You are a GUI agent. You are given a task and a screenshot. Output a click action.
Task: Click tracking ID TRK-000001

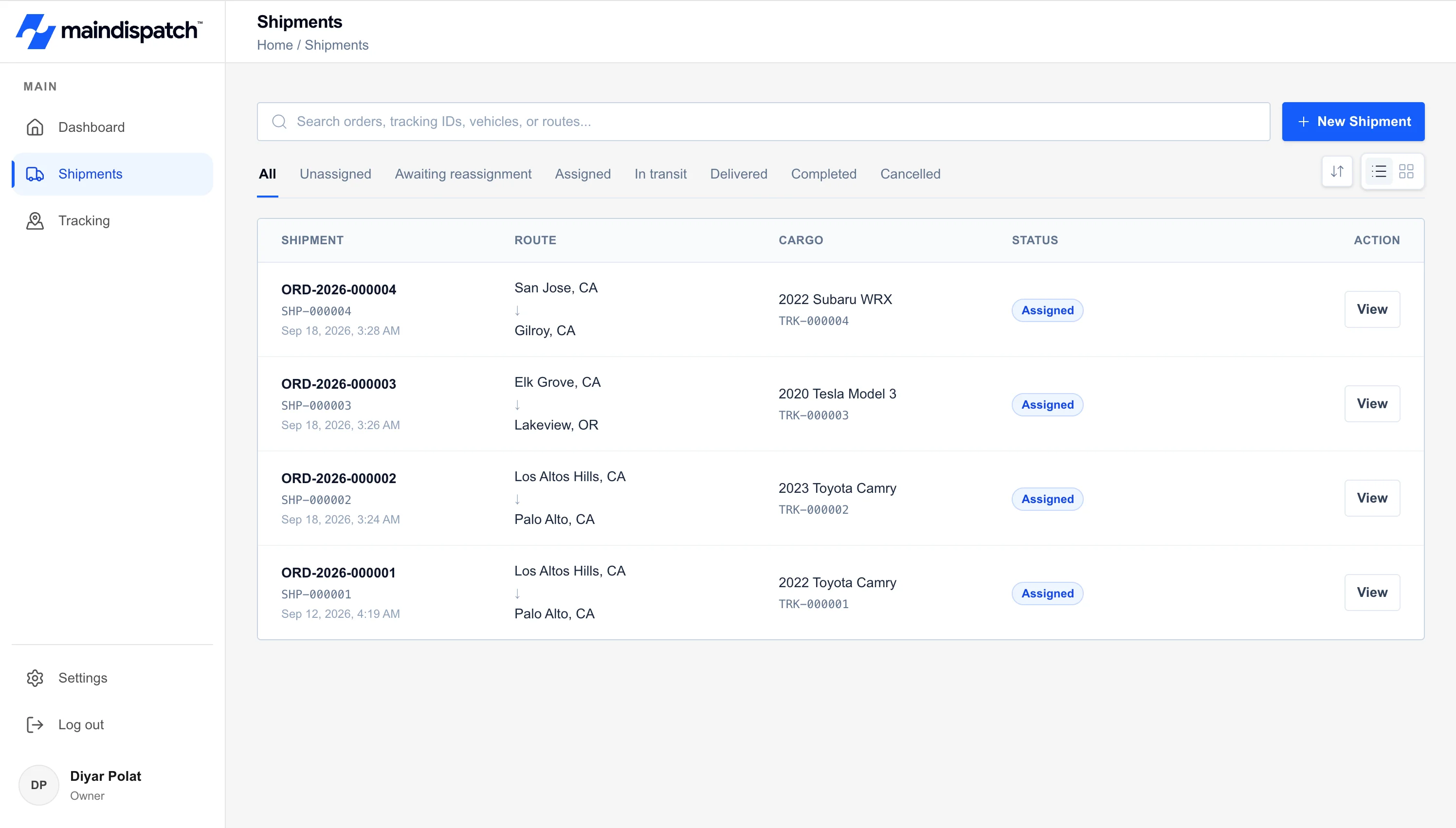813,604
